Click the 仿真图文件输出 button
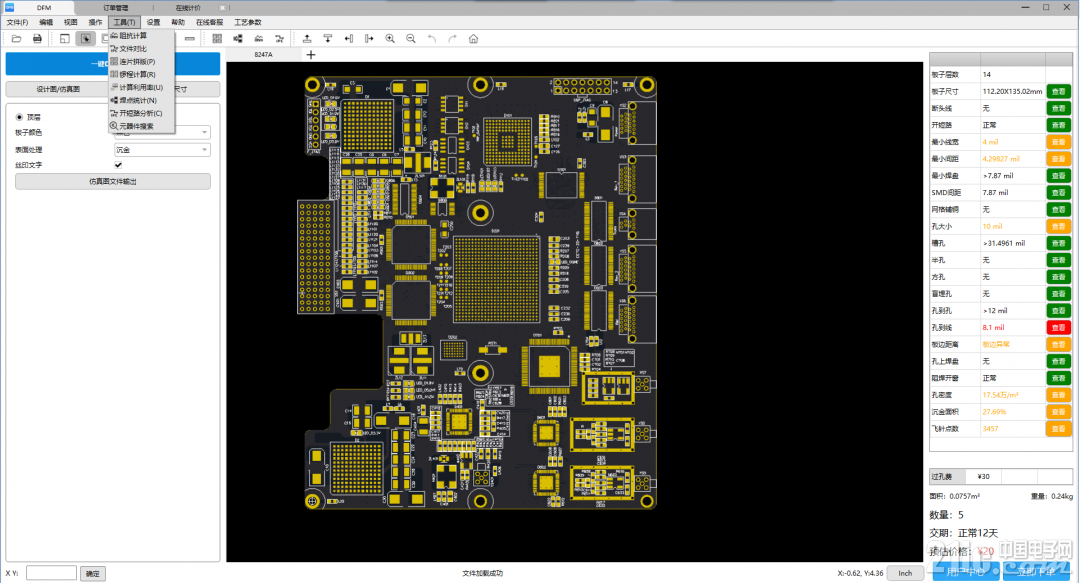The image size is (1080, 583). click(113, 181)
